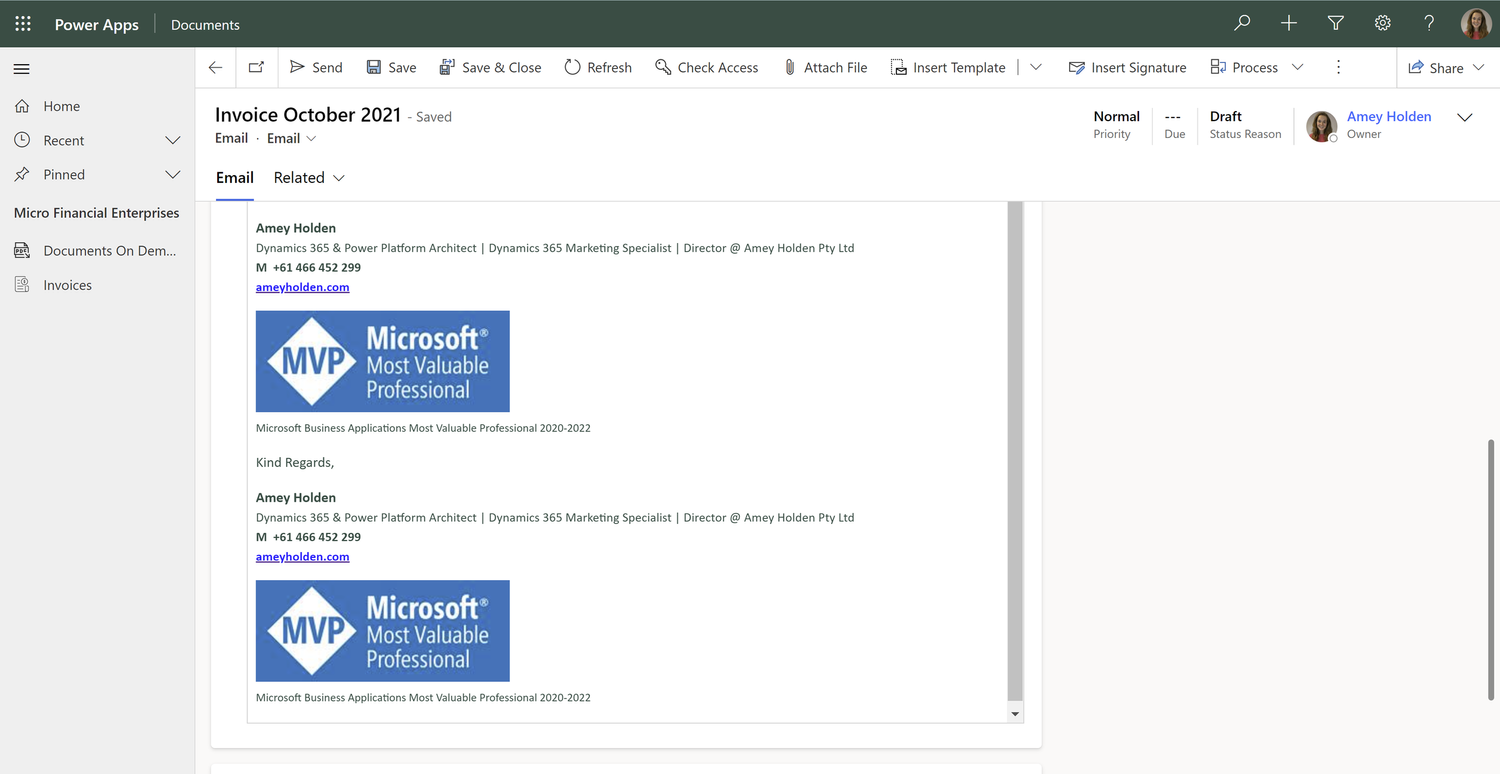Screen dimensions: 1500x774
Task: Send the email
Action: coord(315,67)
